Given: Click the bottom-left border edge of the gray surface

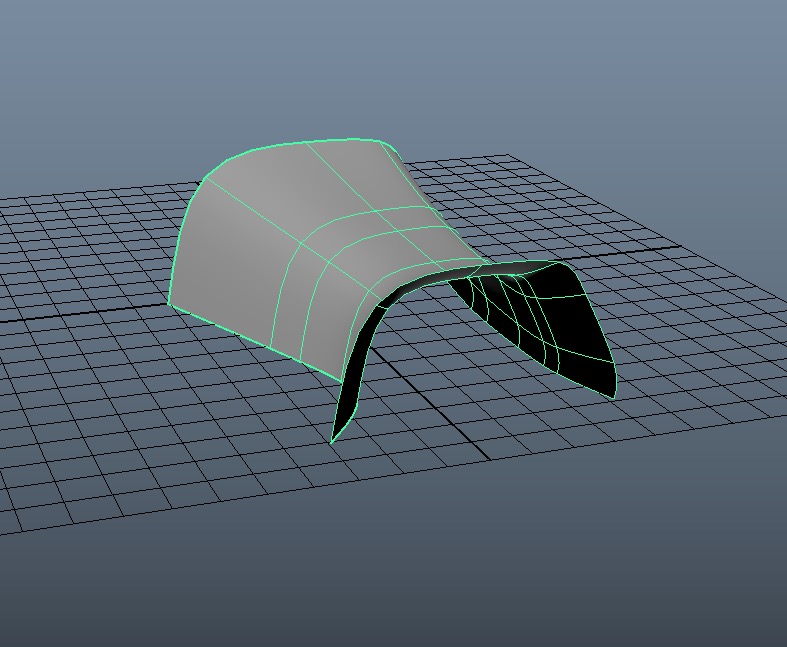Looking at the screenshot, I should pos(250,337).
